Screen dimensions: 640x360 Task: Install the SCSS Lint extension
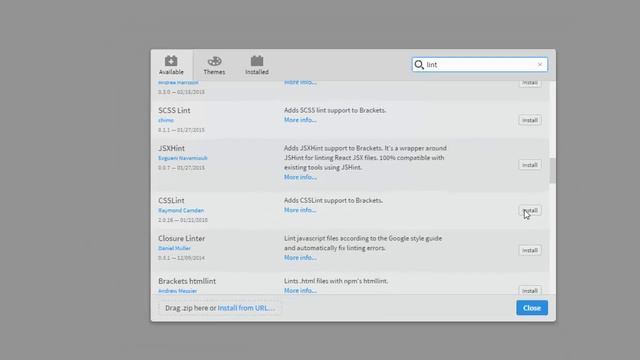pos(530,120)
